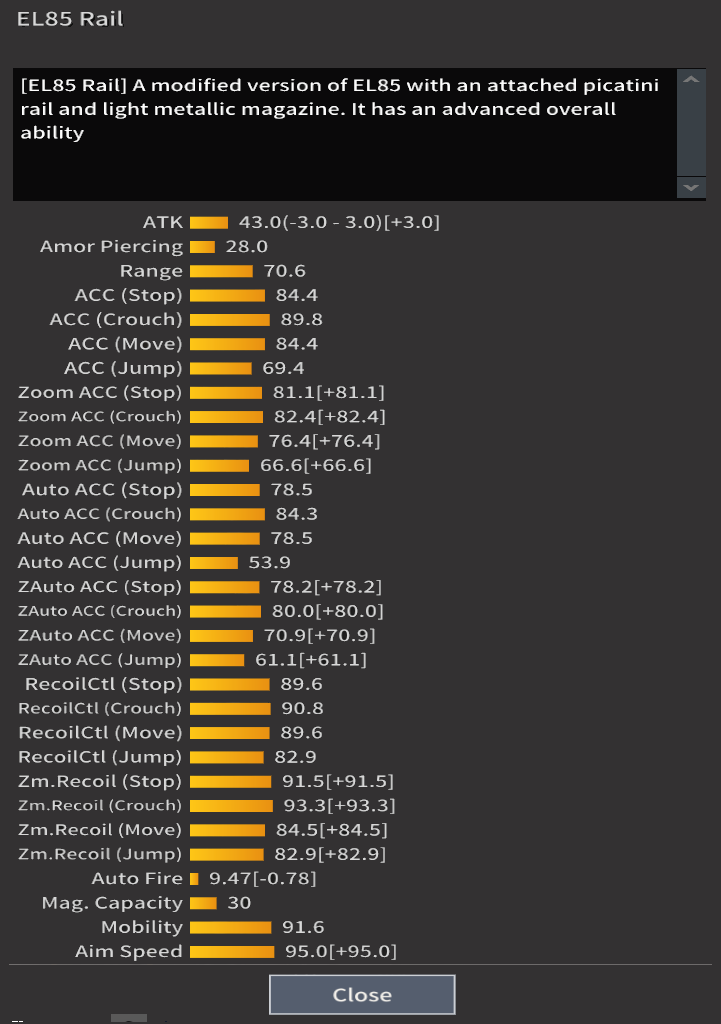Click the small Auto Fire bar

coord(194,879)
